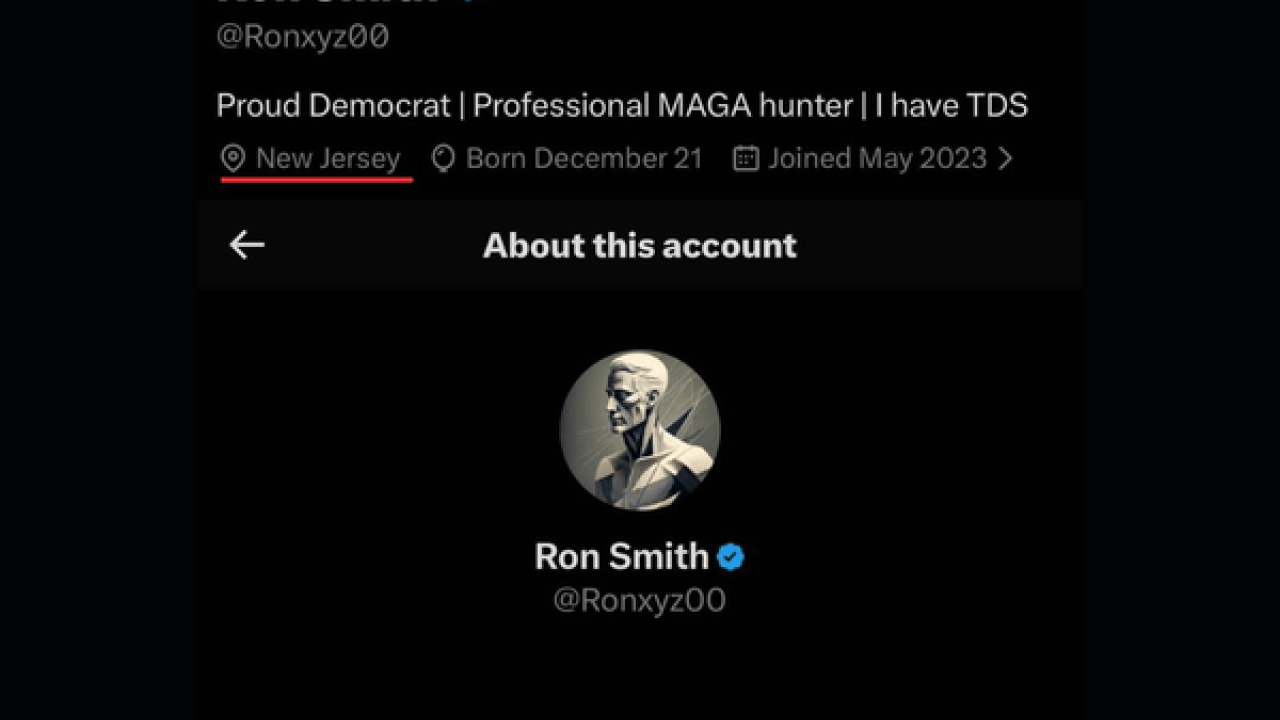Open the "Joined May 2023" details
The image size is (1280, 720).
point(877,158)
